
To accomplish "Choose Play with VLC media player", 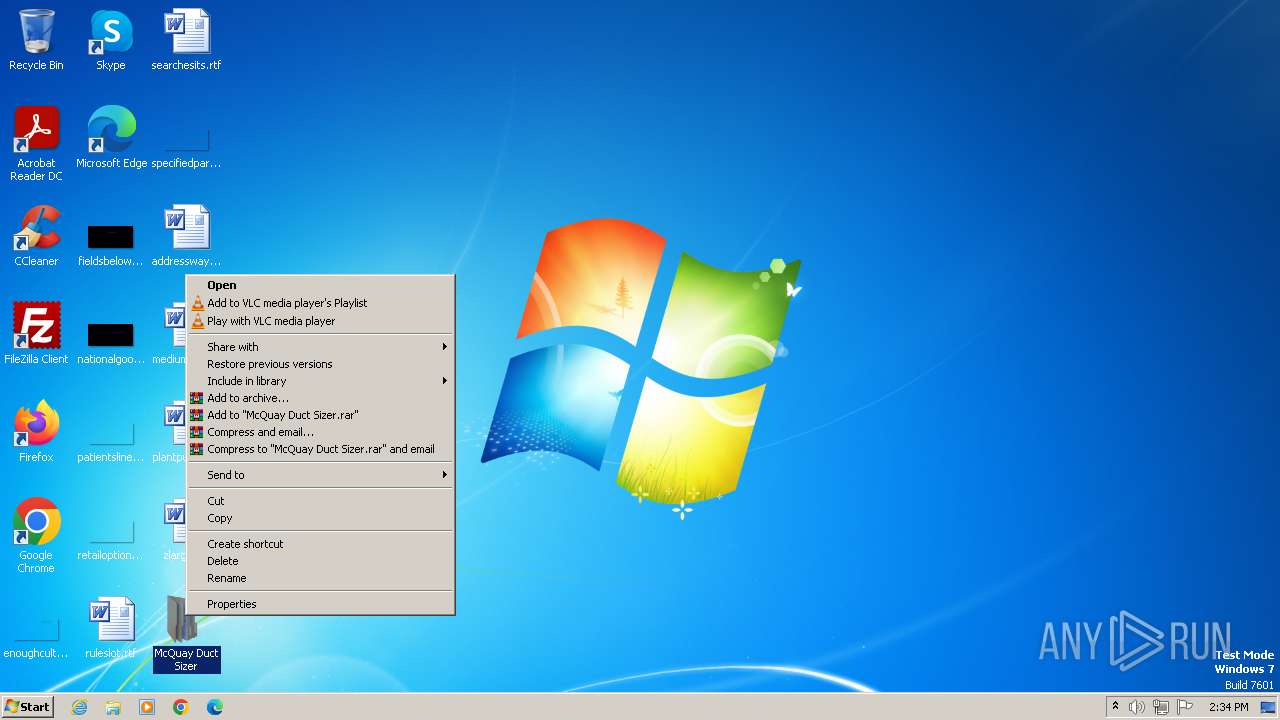I will point(321,321).
